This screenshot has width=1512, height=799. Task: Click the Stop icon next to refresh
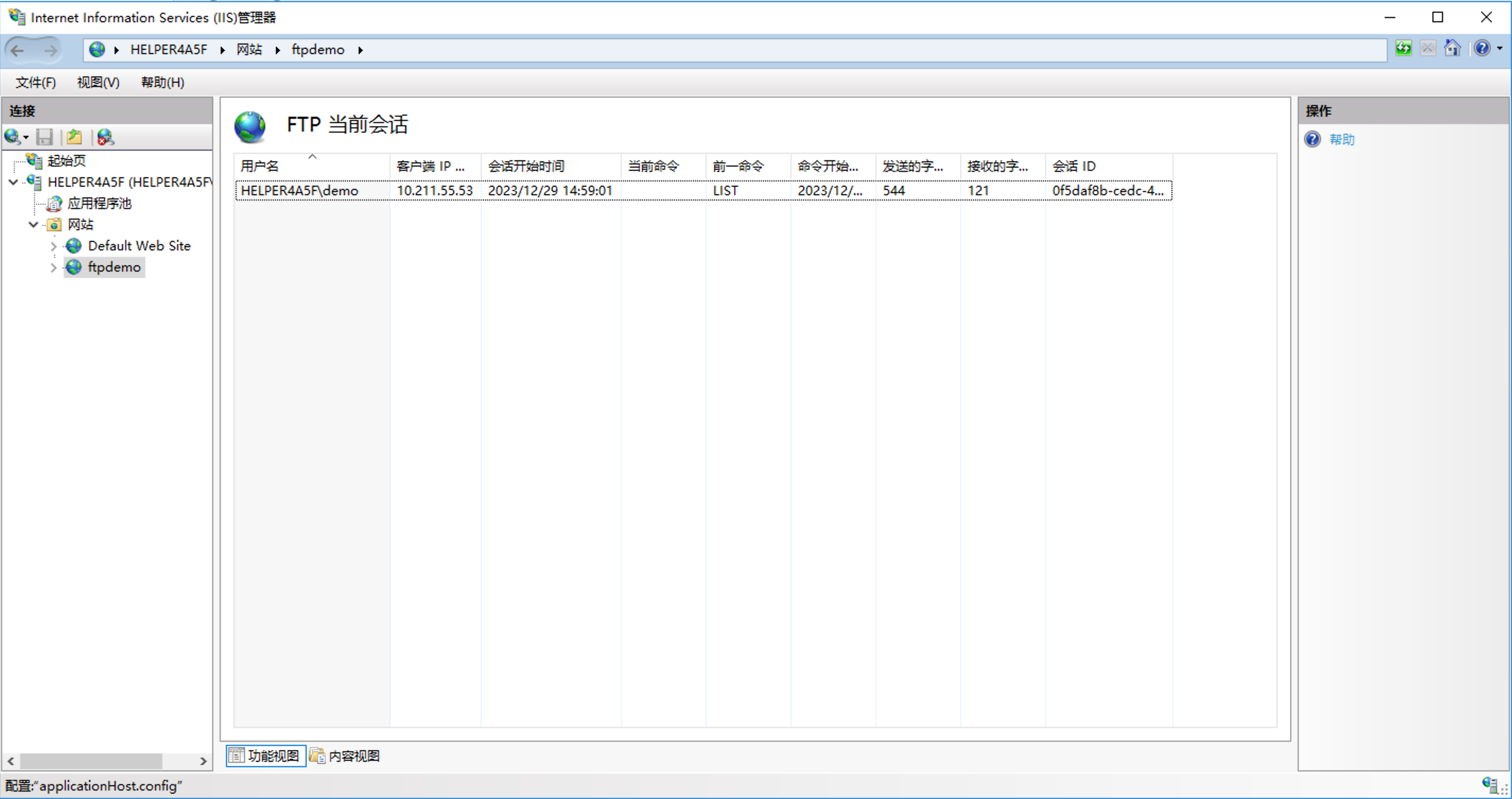coord(1428,48)
